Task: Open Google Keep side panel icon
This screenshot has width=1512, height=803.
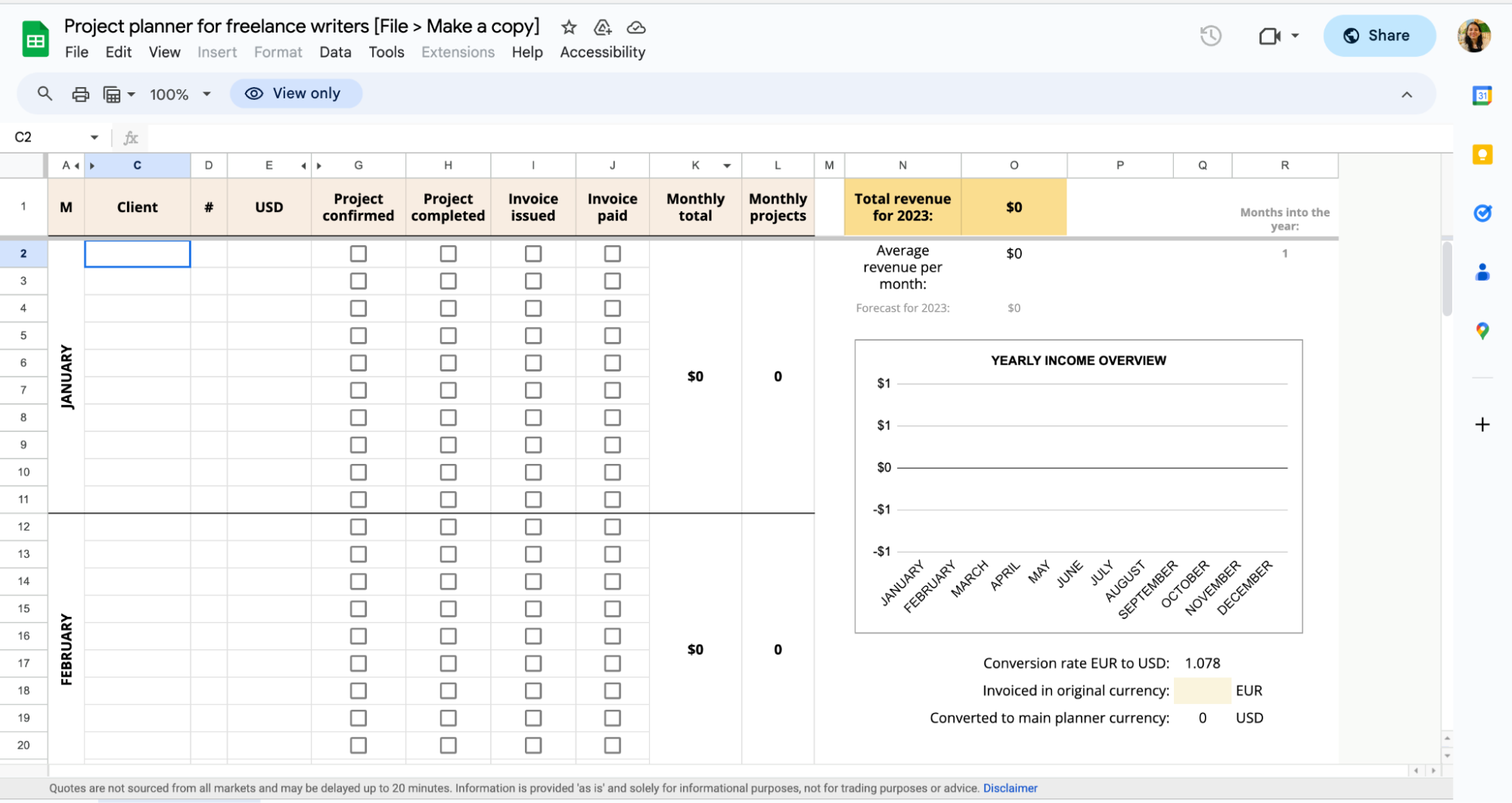Action: [1482, 154]
